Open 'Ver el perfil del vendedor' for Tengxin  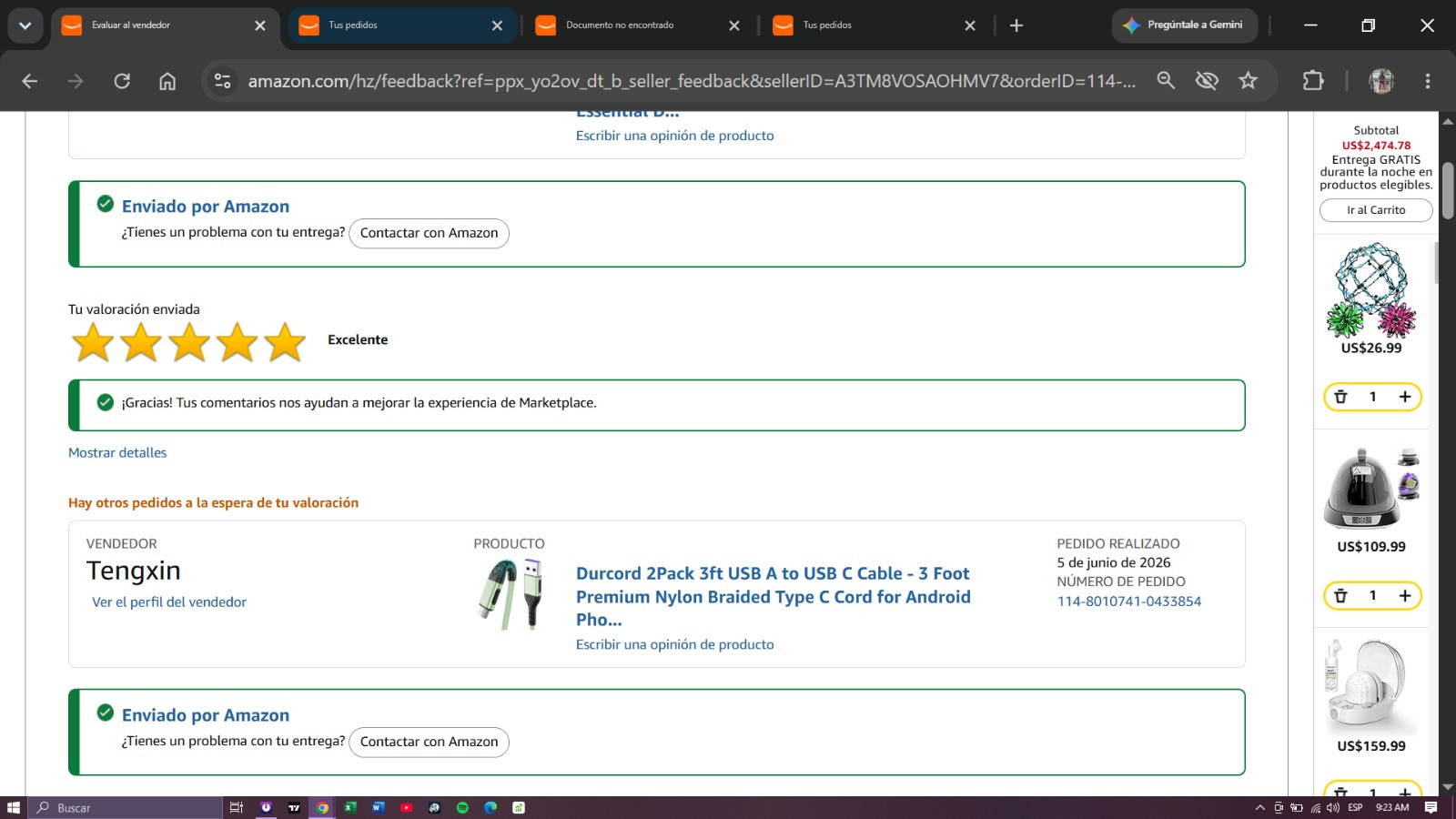point(169,602)
